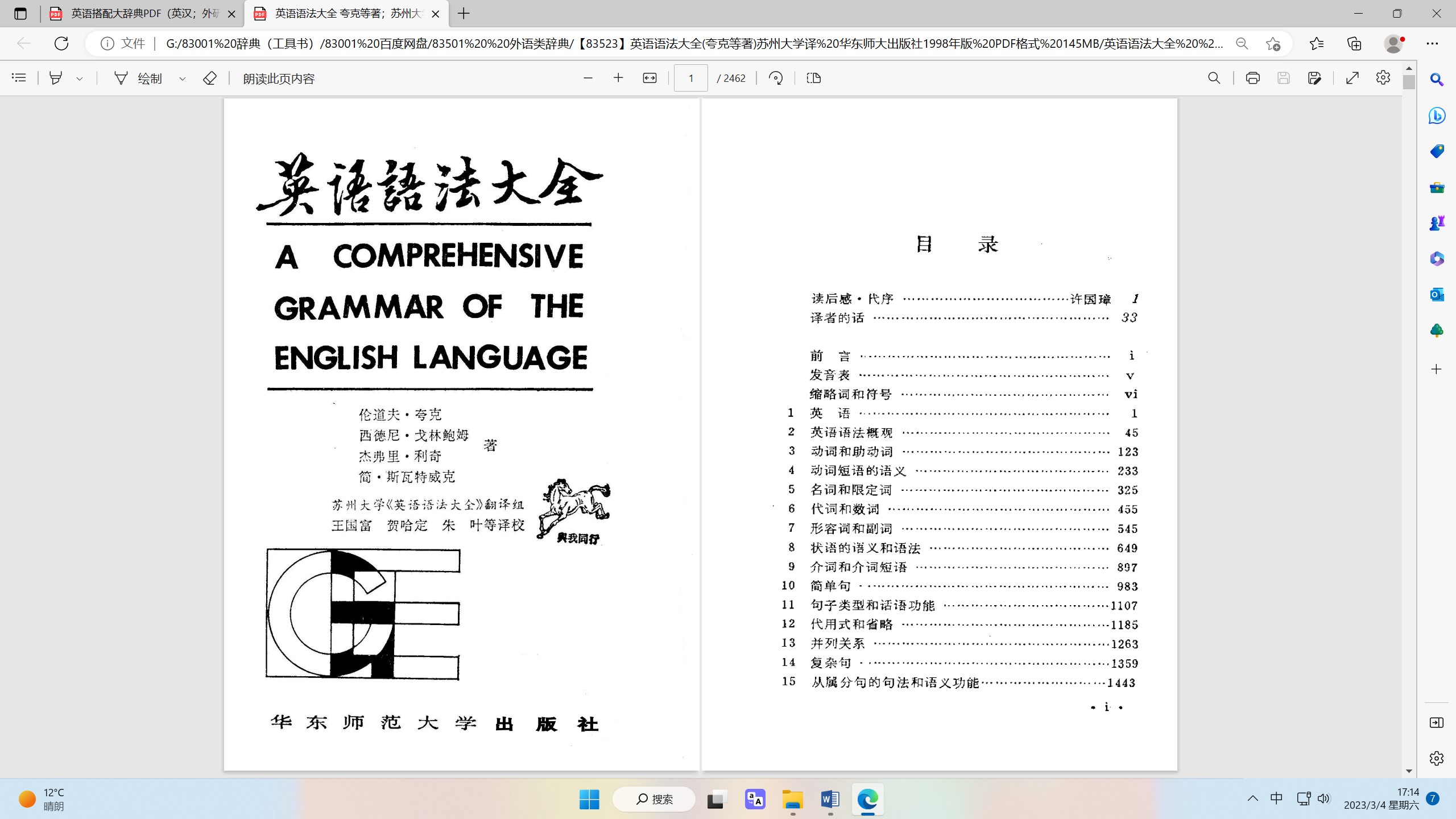Close the 英语搭配大辞典PDF tab
1456x819 pixels.
231,14
